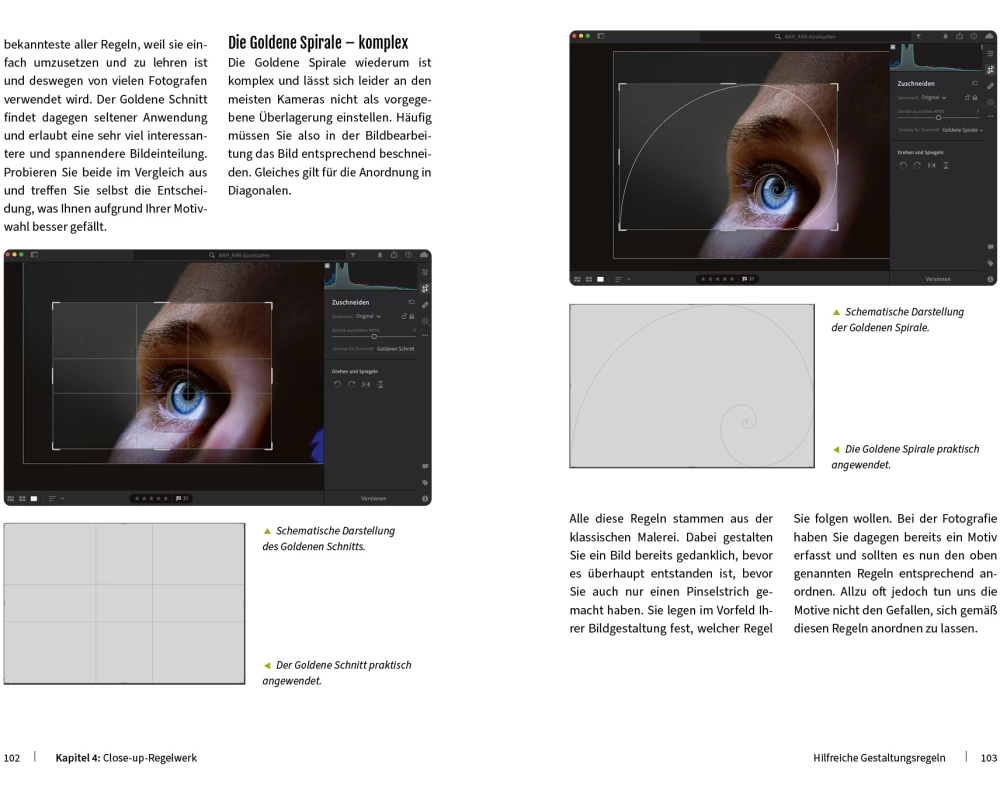The width and height of the screenshot is (1000, 800).
Task: Select the crop tool icon in Goldene Spirale window
Action: coord(990,70)
